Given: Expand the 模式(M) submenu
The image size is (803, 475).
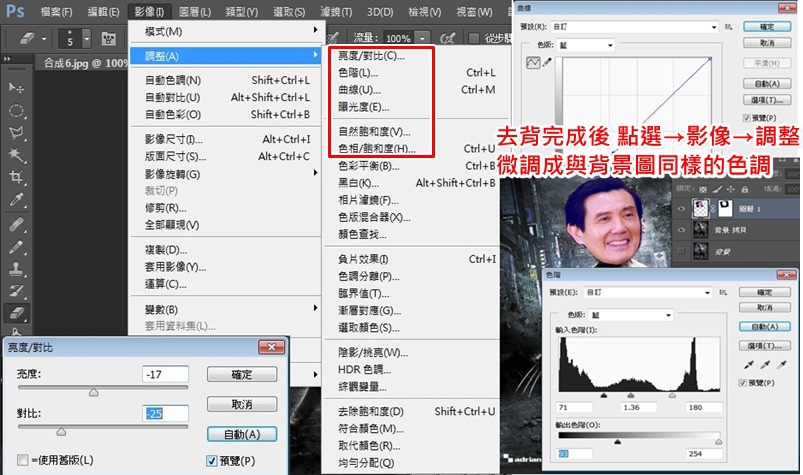Looking at the screenshot, I should [224, 31].
